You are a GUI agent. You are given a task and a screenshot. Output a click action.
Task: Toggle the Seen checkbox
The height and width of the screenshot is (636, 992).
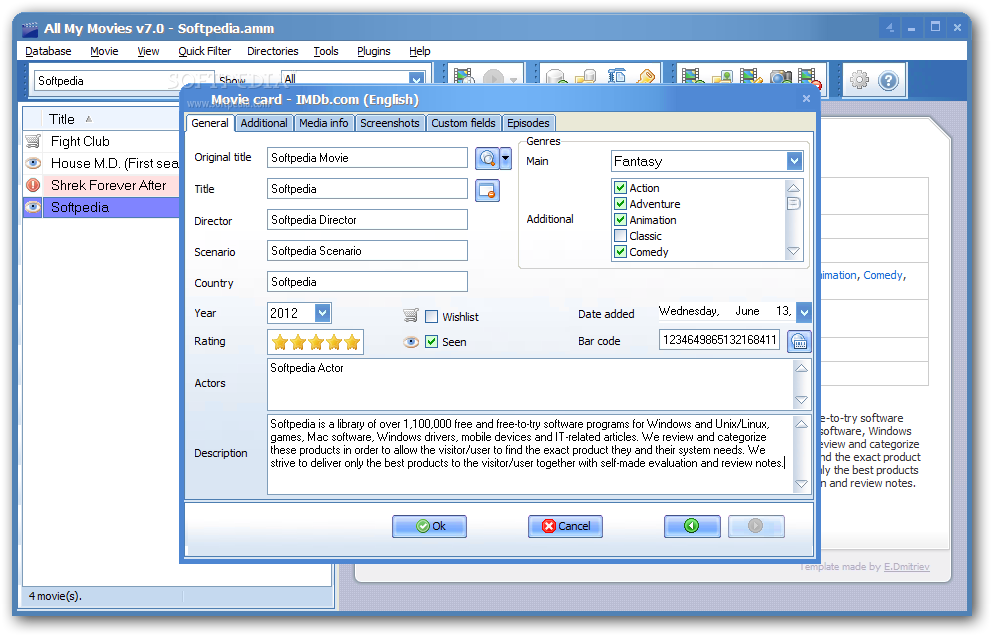coord(431,342)
